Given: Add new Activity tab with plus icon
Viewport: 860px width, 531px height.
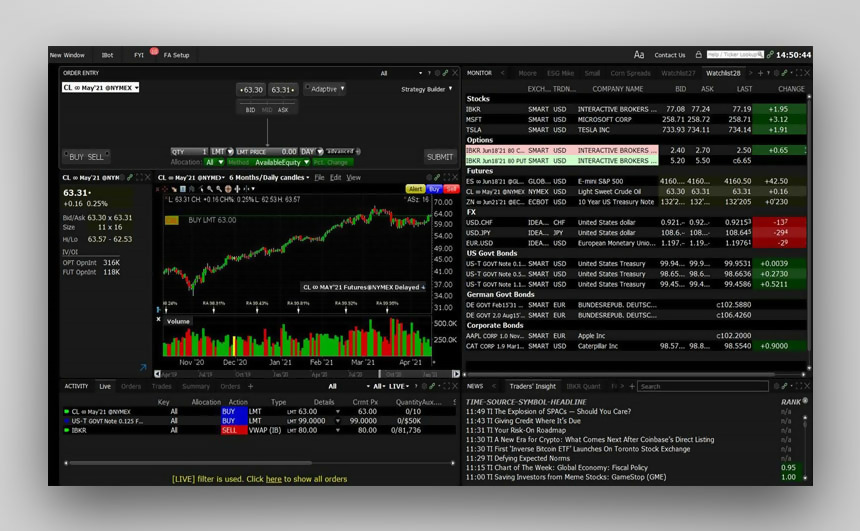Looking at the screenshot, I should pos(251,386).
